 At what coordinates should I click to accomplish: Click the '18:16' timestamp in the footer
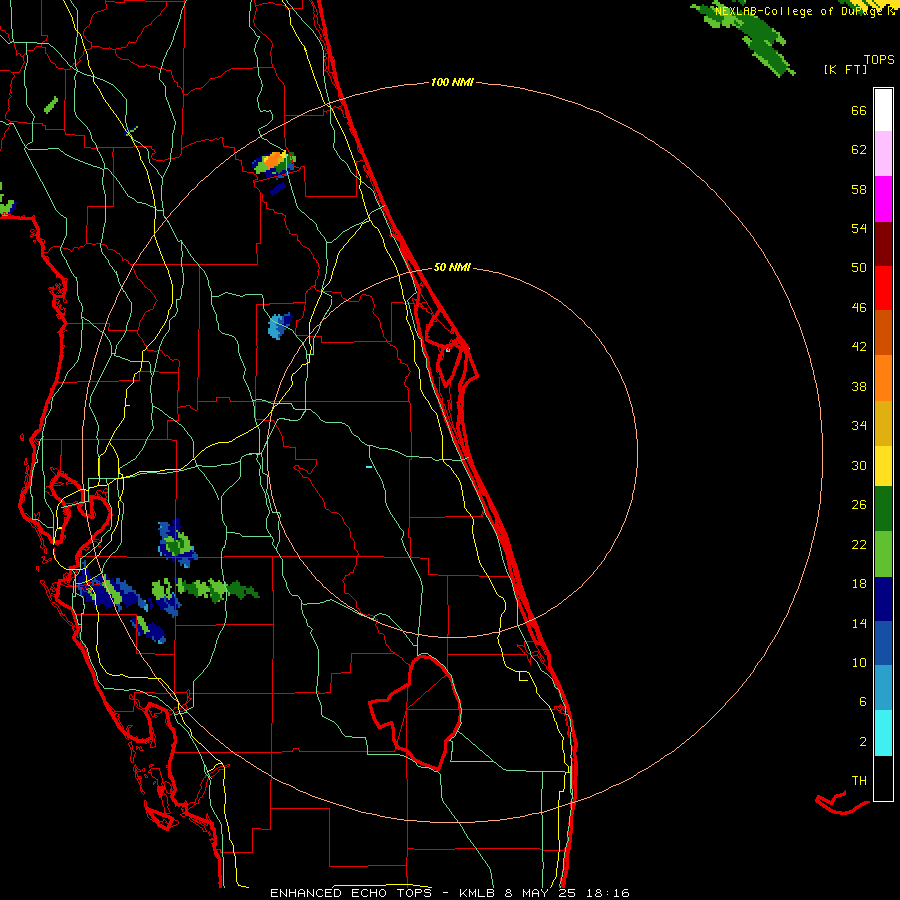click(x=608, y=893)
